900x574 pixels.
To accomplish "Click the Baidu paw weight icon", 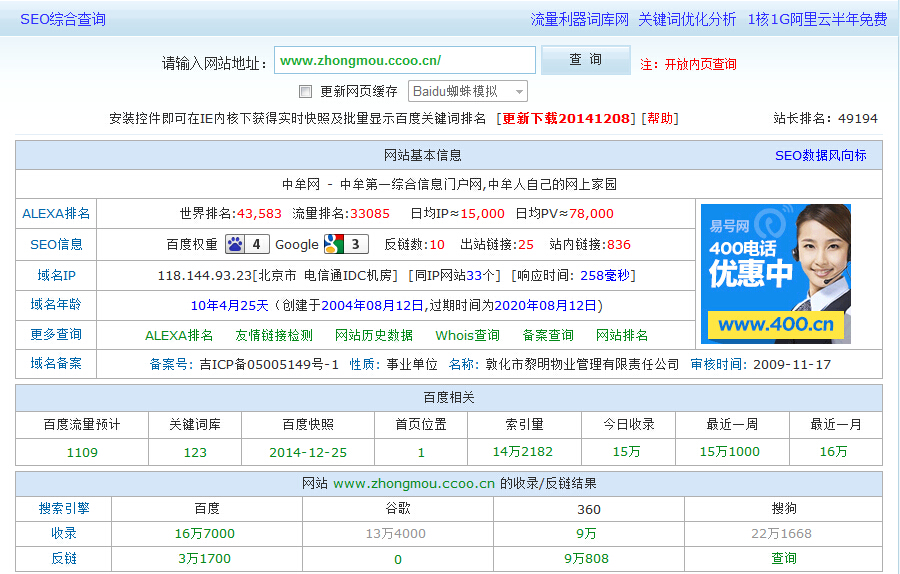I will tap(247, 245).
